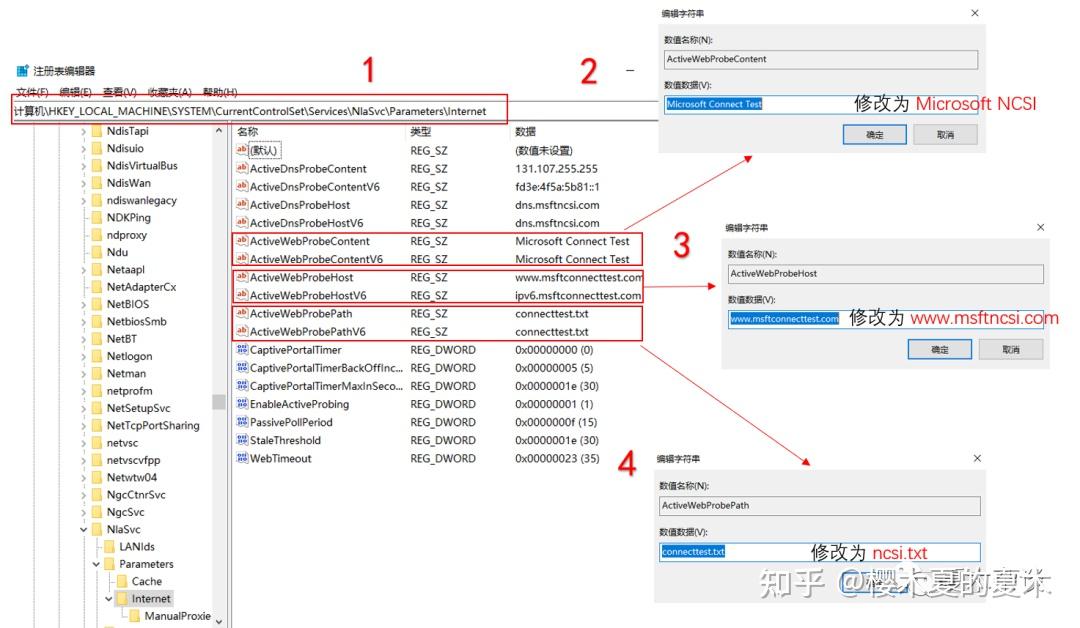Click 确定 in ActiveWebProbeContent dialog
This screenshot has width=1080, height=628.
[x=874, y=134]
